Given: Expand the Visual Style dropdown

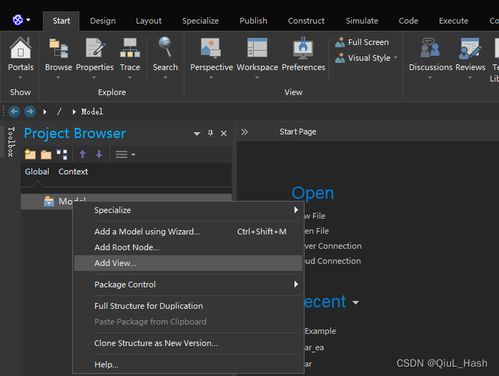Looking at the screenshot, I should [x=396, y=58].
